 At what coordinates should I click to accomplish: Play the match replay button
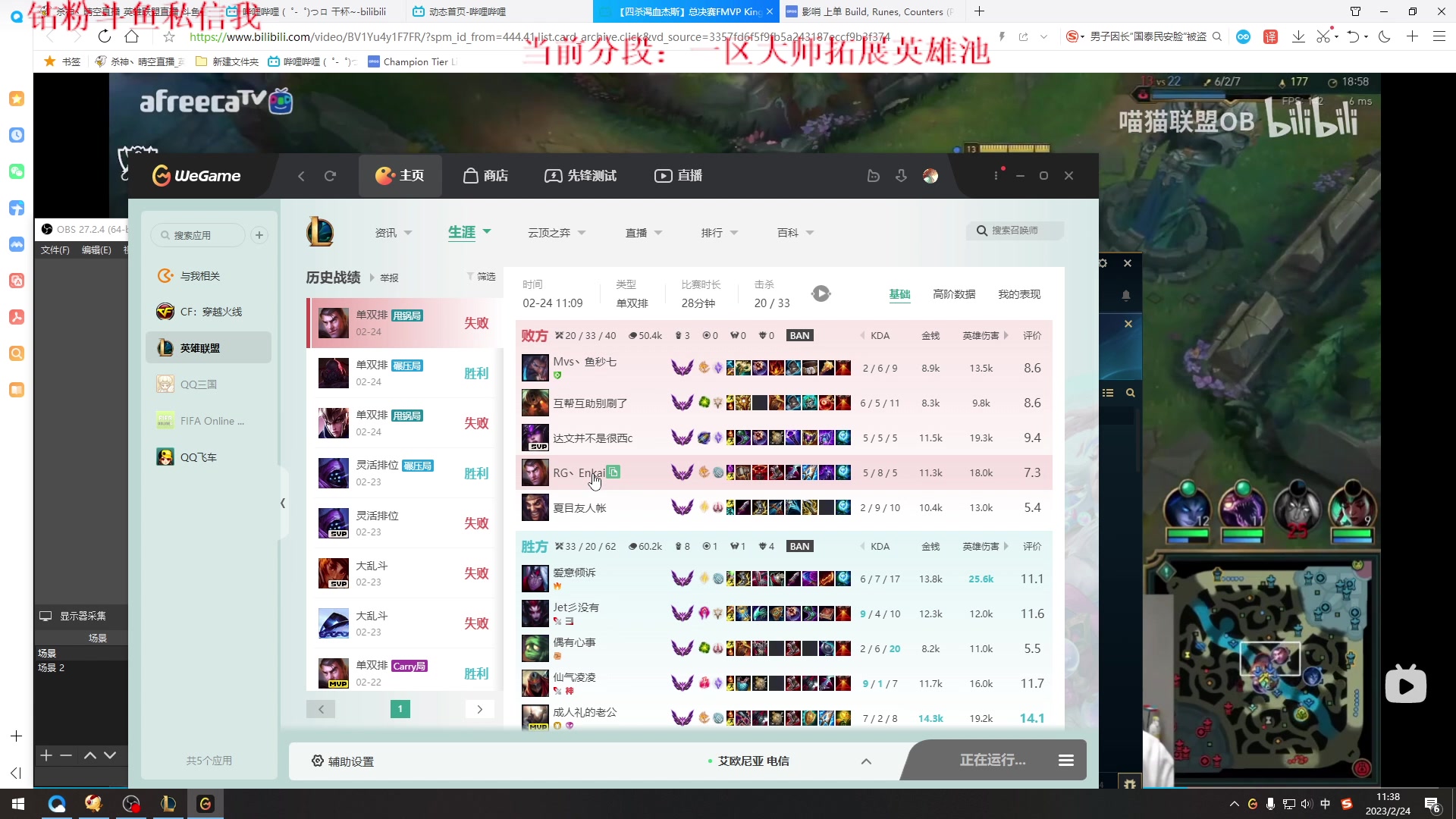point(821,293)
